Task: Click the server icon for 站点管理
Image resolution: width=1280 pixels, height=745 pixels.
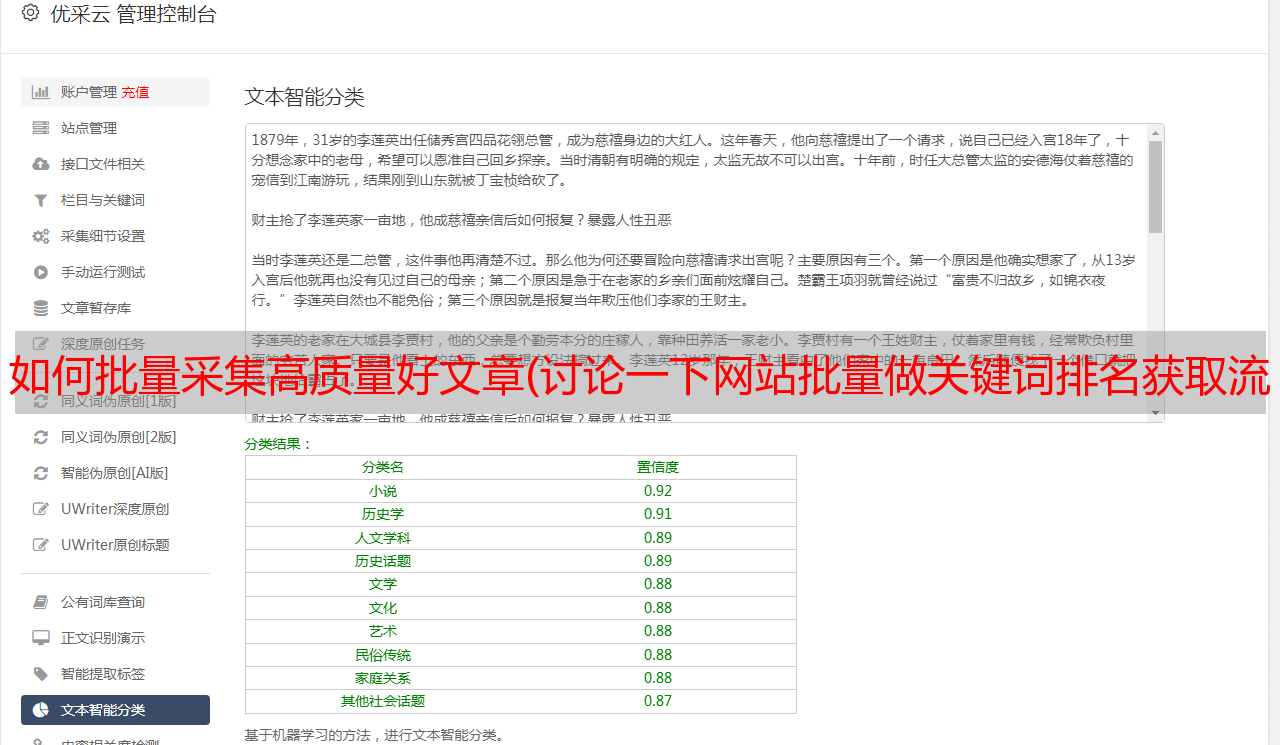Action: [x=41, y=128]
